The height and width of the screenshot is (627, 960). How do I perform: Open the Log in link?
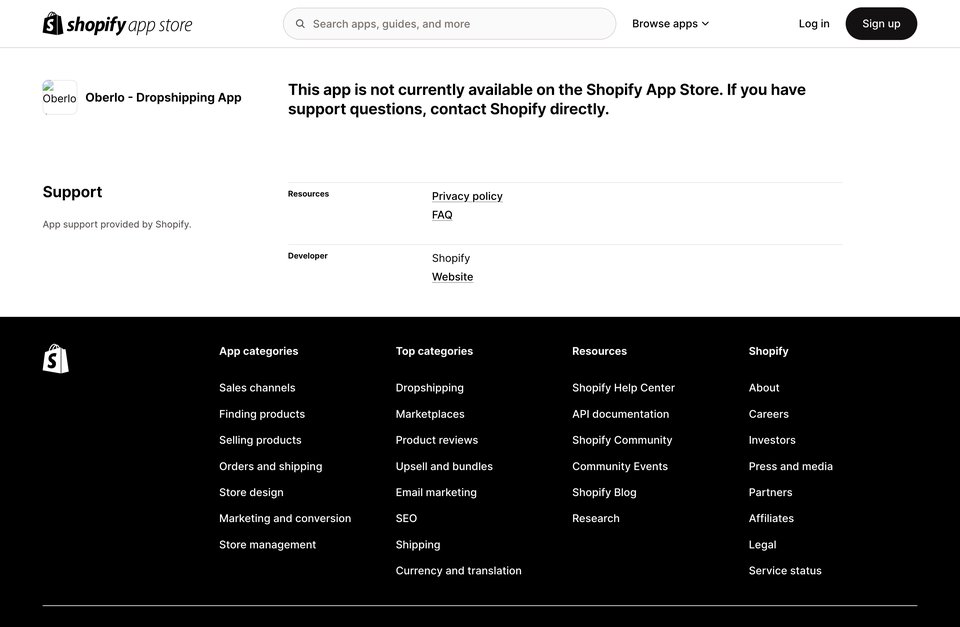click(x=814, y=24)
